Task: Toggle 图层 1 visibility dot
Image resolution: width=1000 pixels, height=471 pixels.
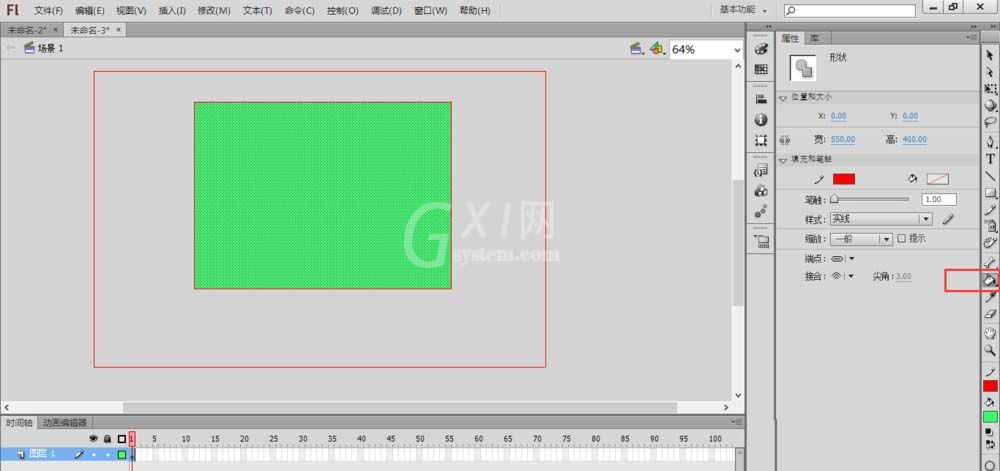Action: pos(94,454)
